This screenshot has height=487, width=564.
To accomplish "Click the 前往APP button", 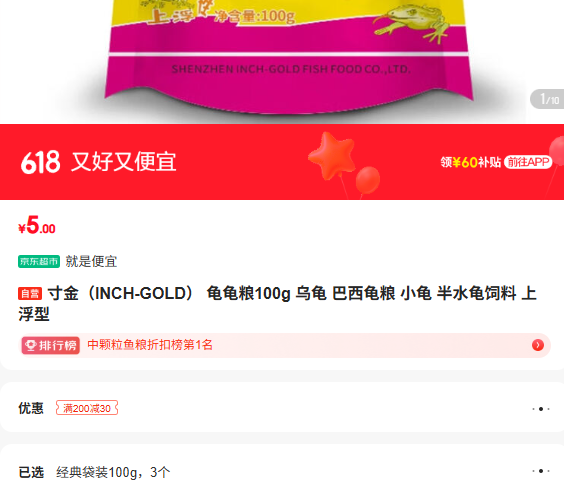I will tap(528, 162).
